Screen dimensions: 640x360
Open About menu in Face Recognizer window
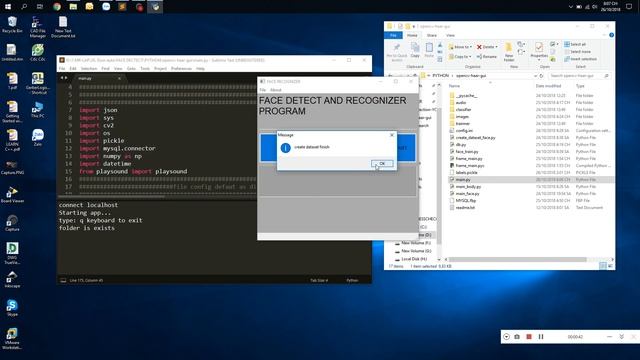point(276,90)
